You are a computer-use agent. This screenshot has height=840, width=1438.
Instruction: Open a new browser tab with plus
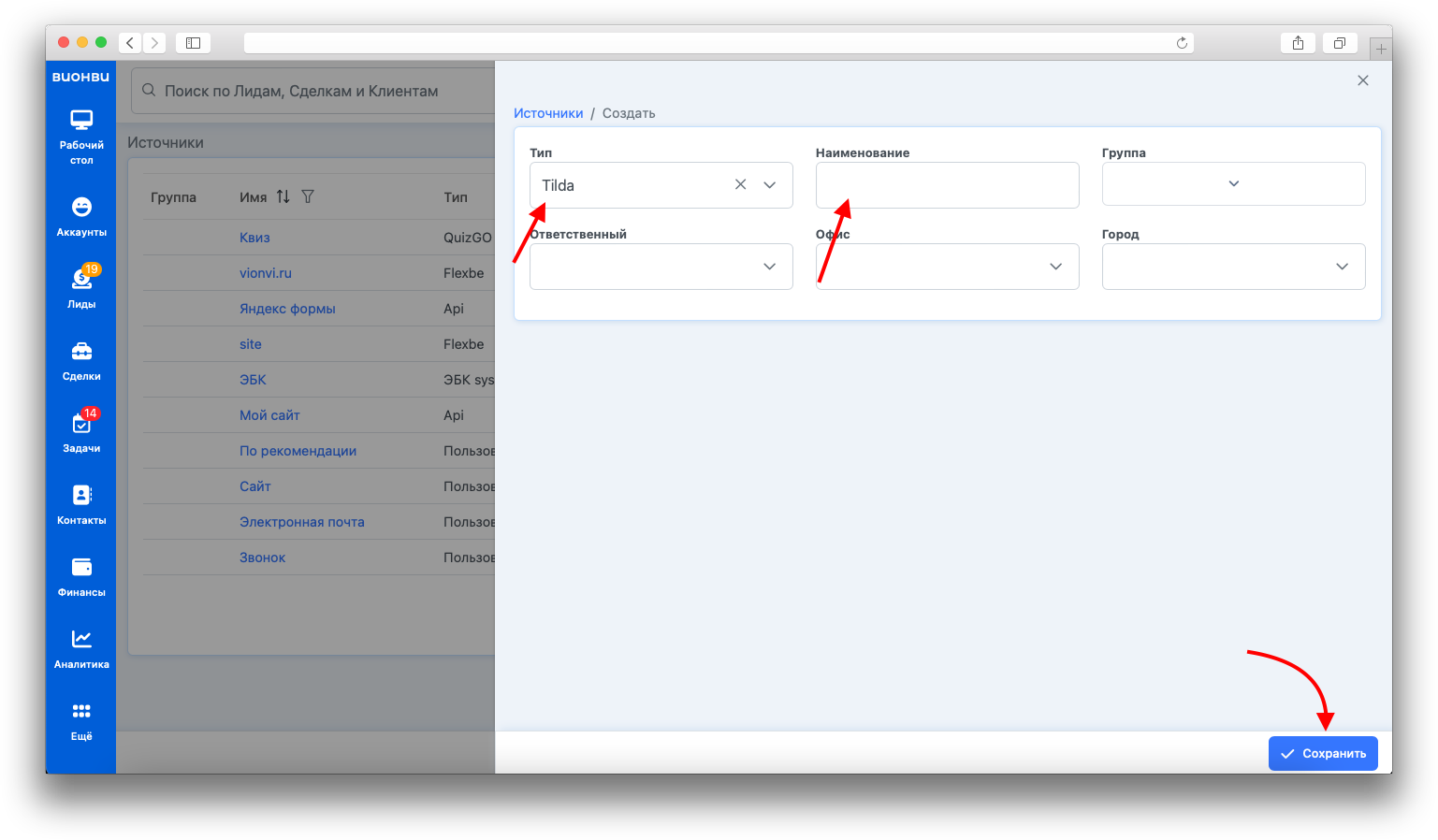(x=1381, y=49)
